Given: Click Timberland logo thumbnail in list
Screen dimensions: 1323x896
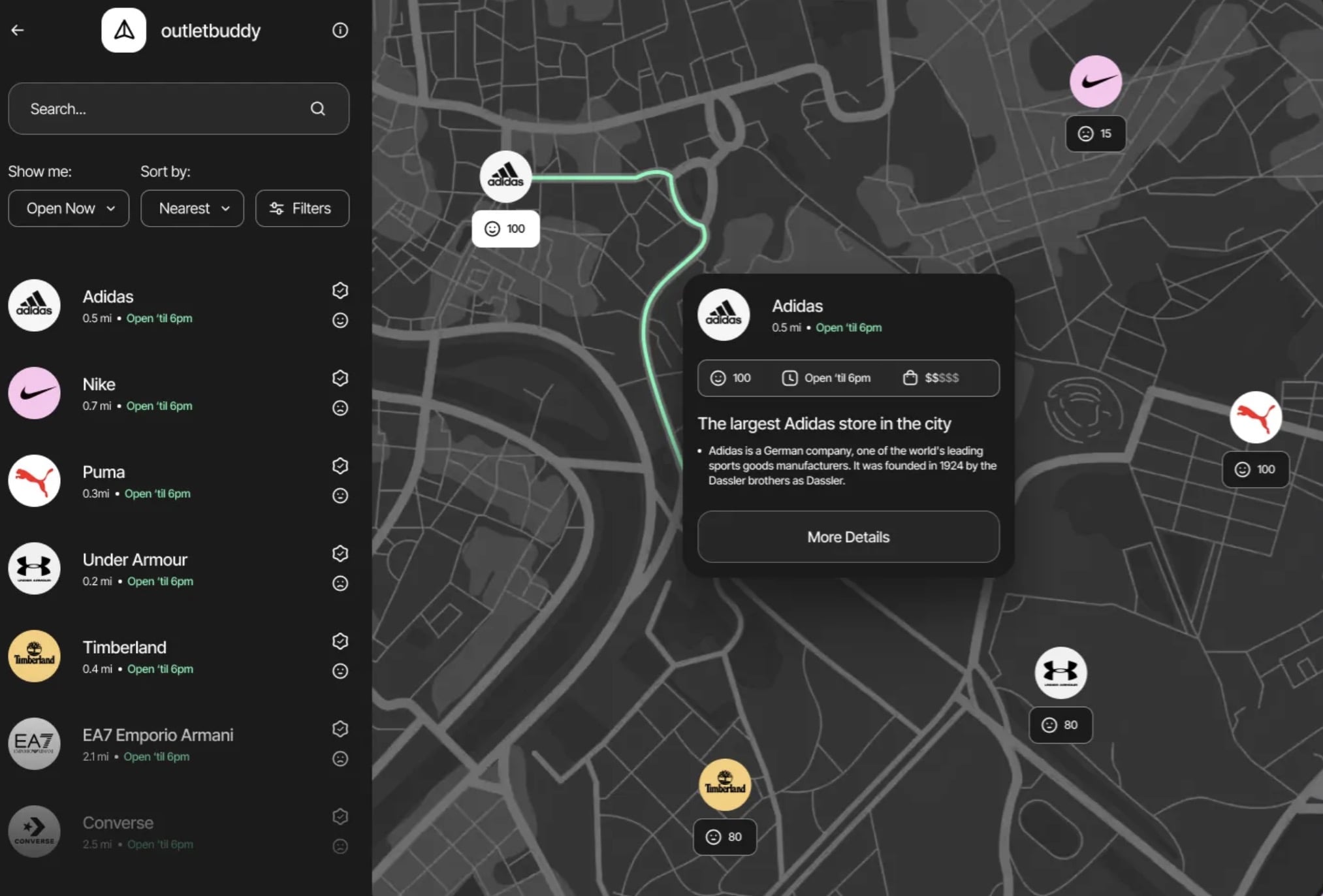Looking at the screenshot, I should tap(35, 656).
